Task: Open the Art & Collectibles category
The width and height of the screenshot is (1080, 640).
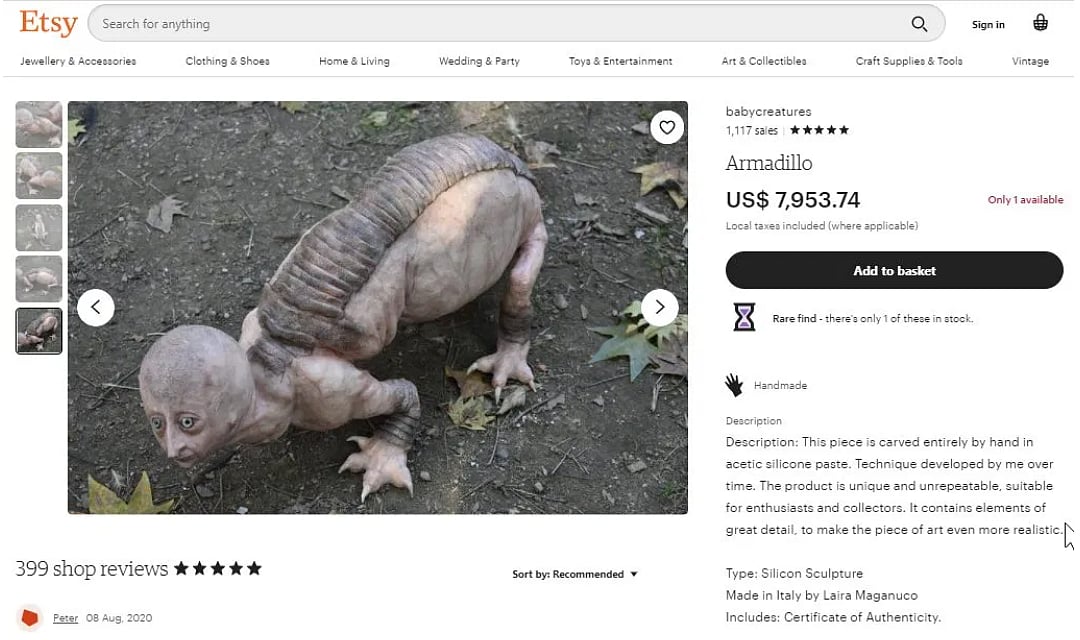Action: (x=764, y=61)
